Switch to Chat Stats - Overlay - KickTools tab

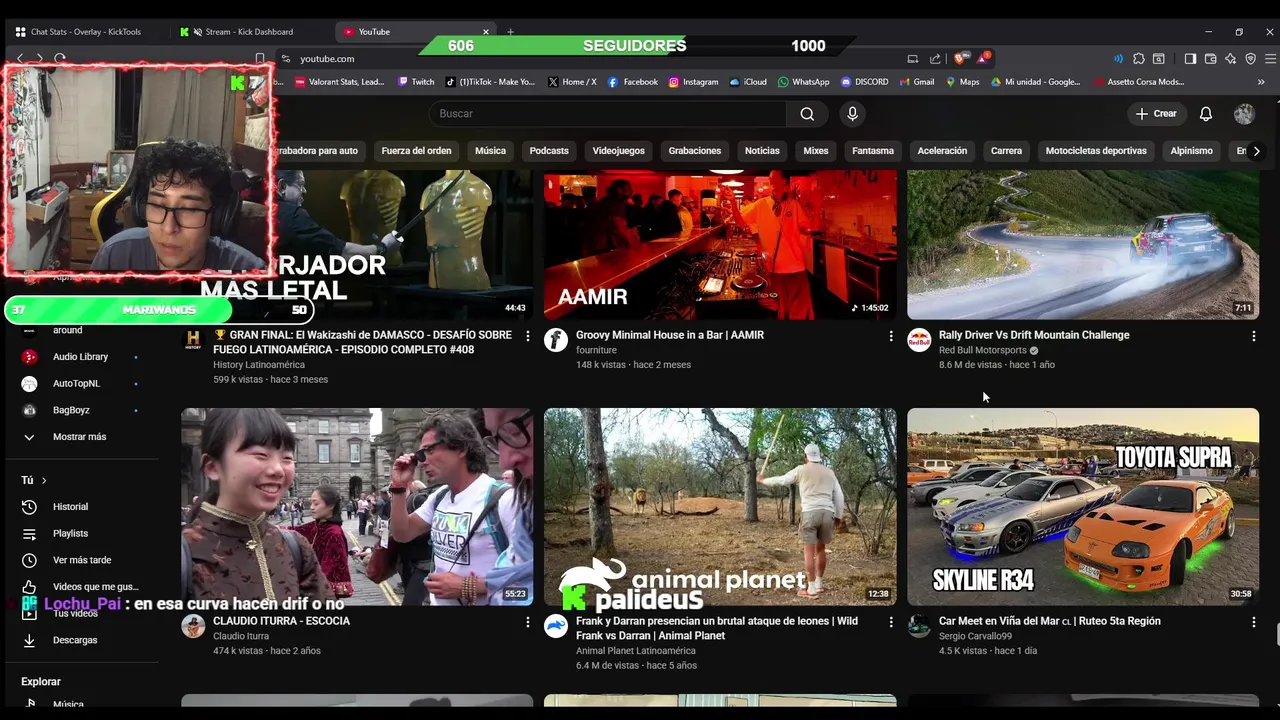pos(86,32)
